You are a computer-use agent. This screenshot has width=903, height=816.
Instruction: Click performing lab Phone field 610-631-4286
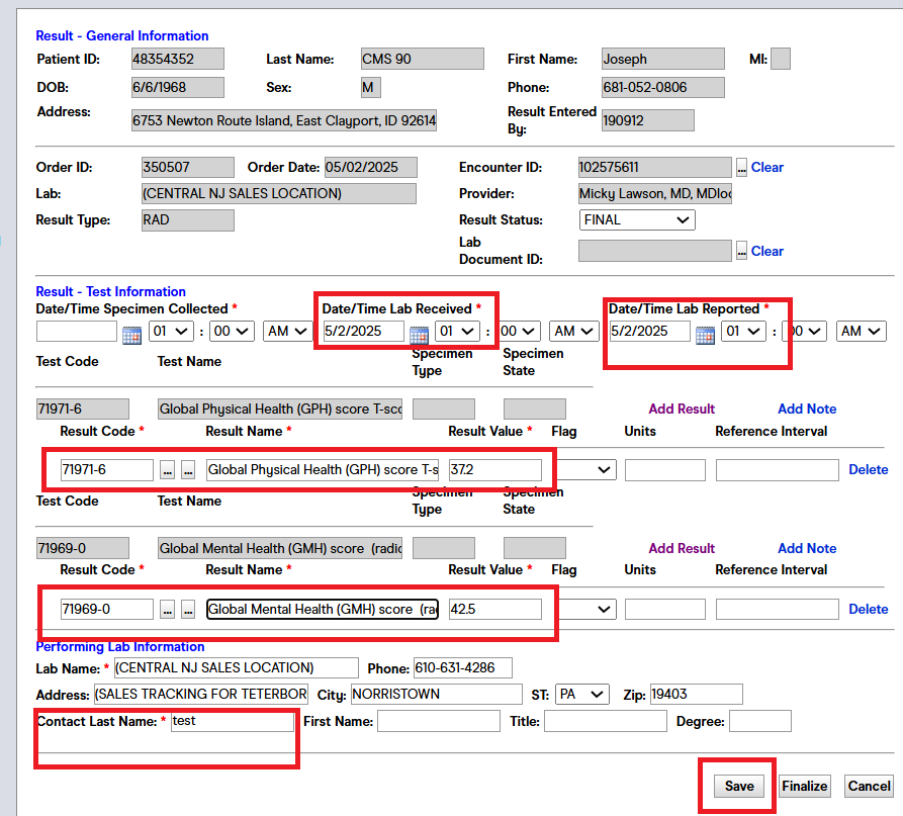click(x=463, y=668)
